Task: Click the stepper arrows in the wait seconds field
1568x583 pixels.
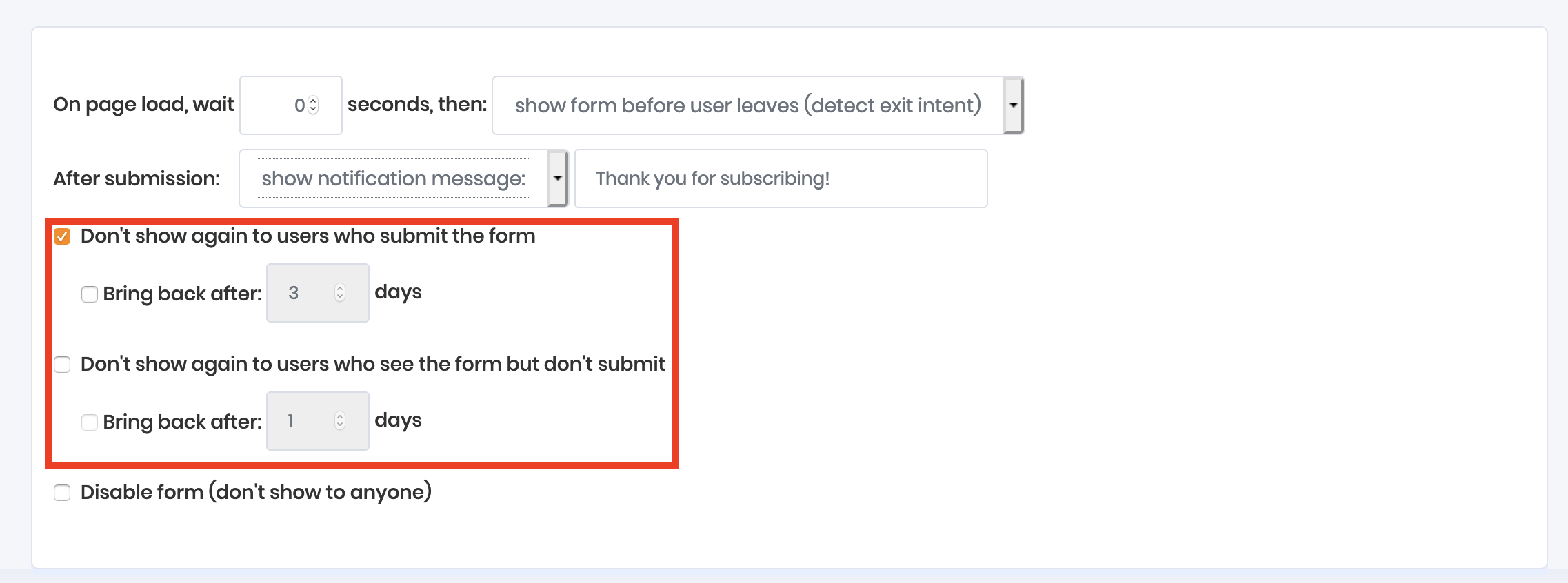Action: 314,105
